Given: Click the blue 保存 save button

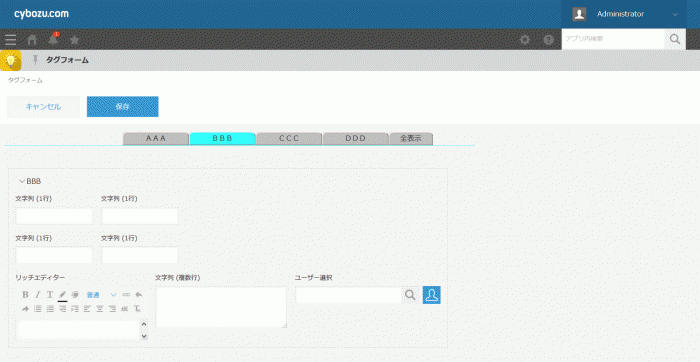Looking at the screenshot, I should (122, 107).
